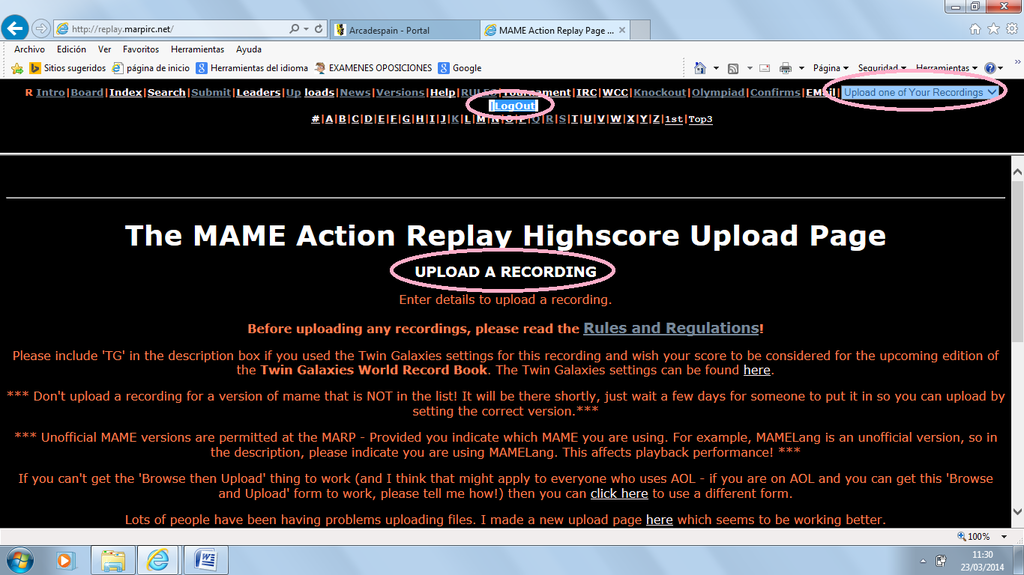Open the Edición menu
1024x575 pixels.
[x=71, y=49]
